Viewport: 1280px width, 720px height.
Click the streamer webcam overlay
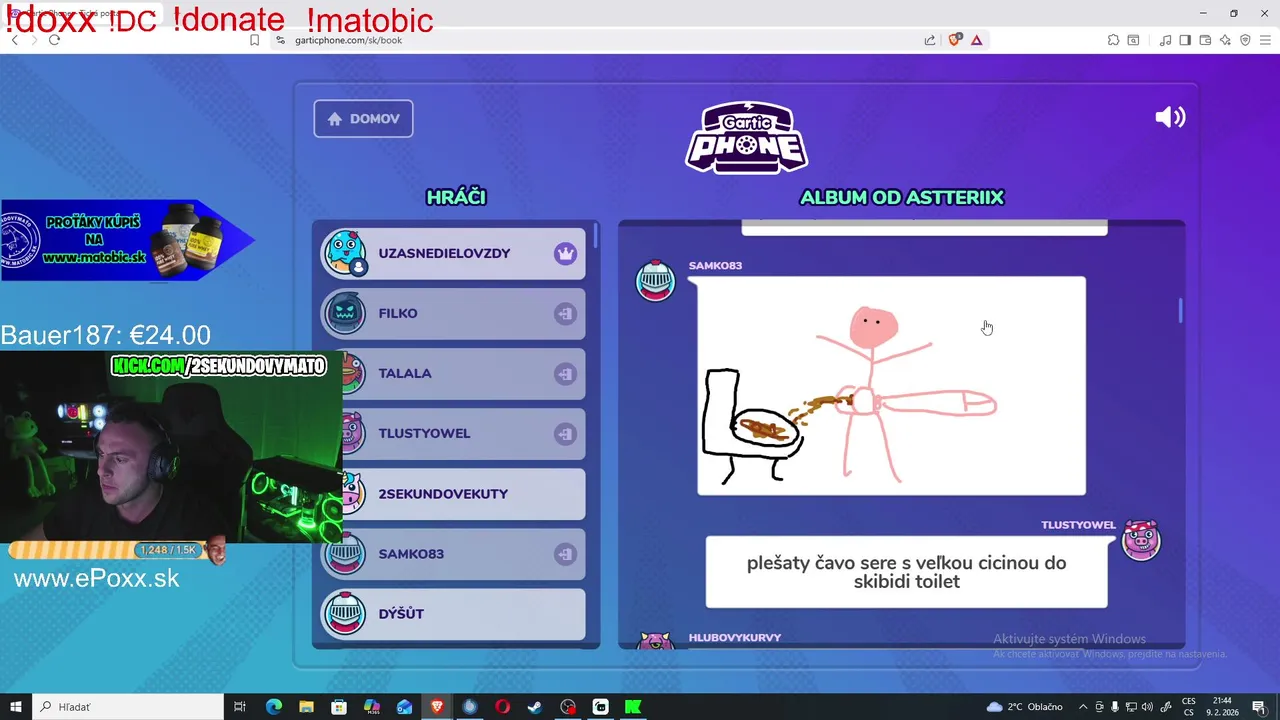[x=171, y=446]
